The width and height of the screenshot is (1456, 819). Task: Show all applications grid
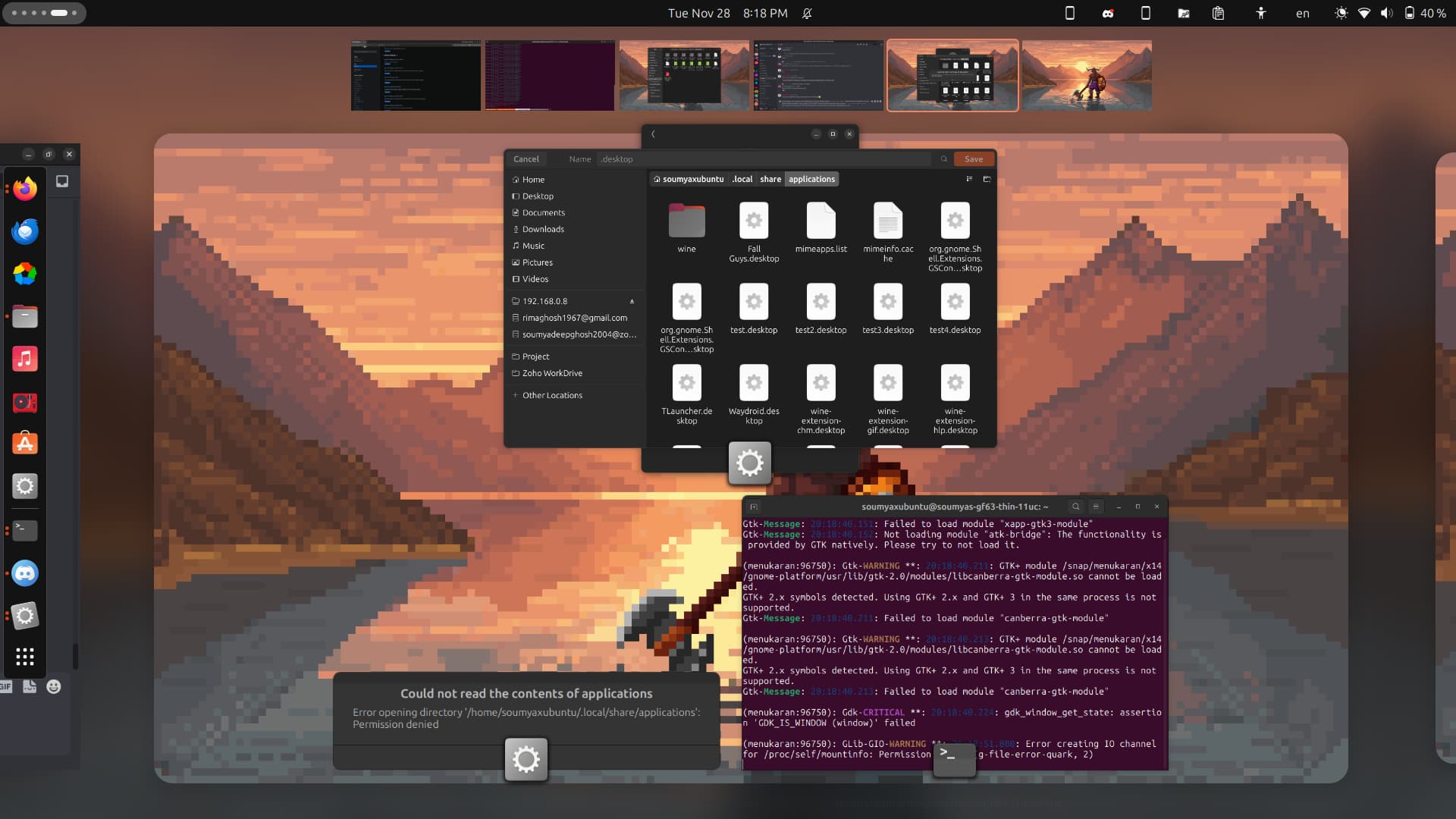pos(25,657)
